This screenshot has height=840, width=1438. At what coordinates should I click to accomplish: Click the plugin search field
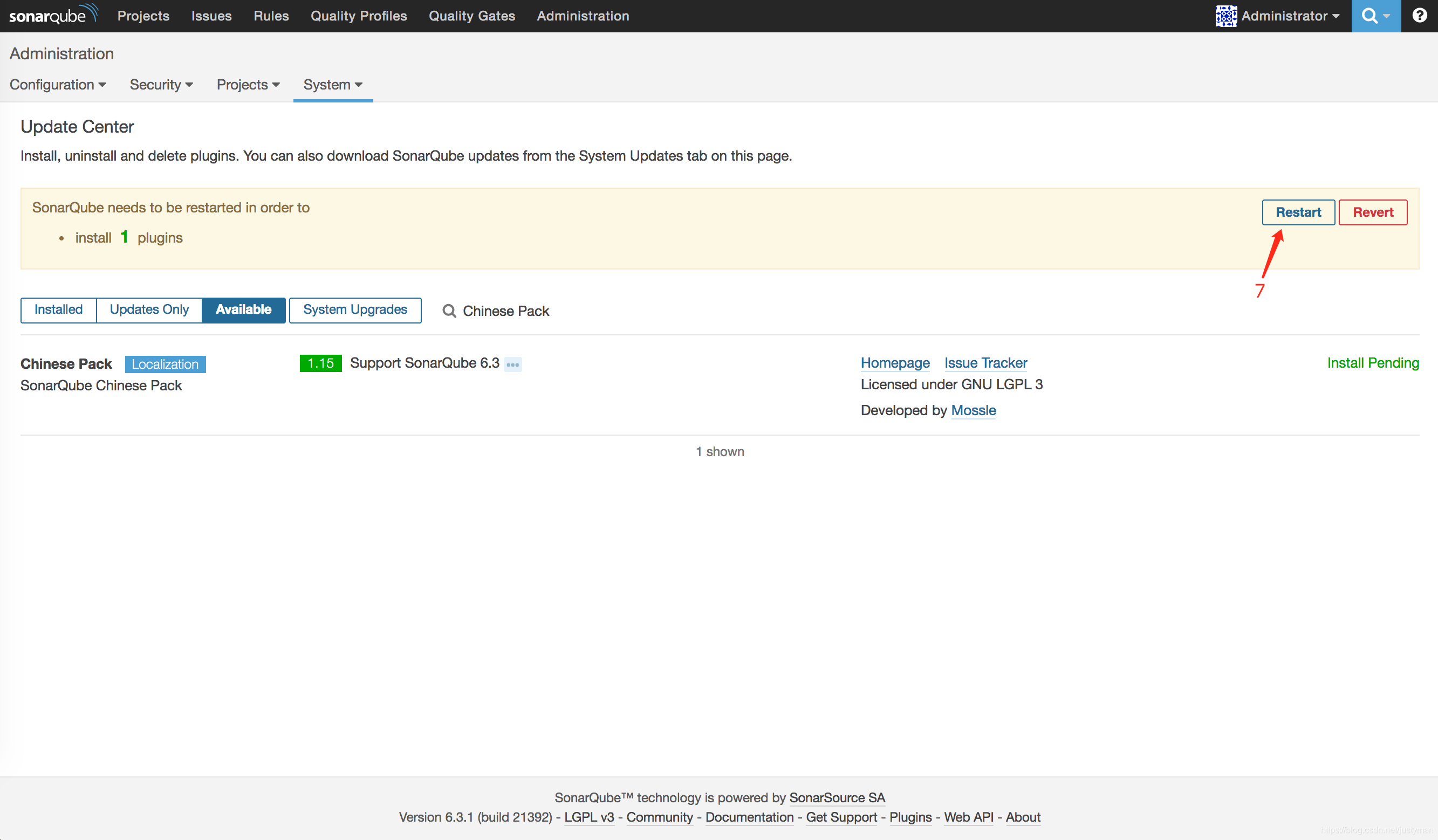[x=505, y=311]
